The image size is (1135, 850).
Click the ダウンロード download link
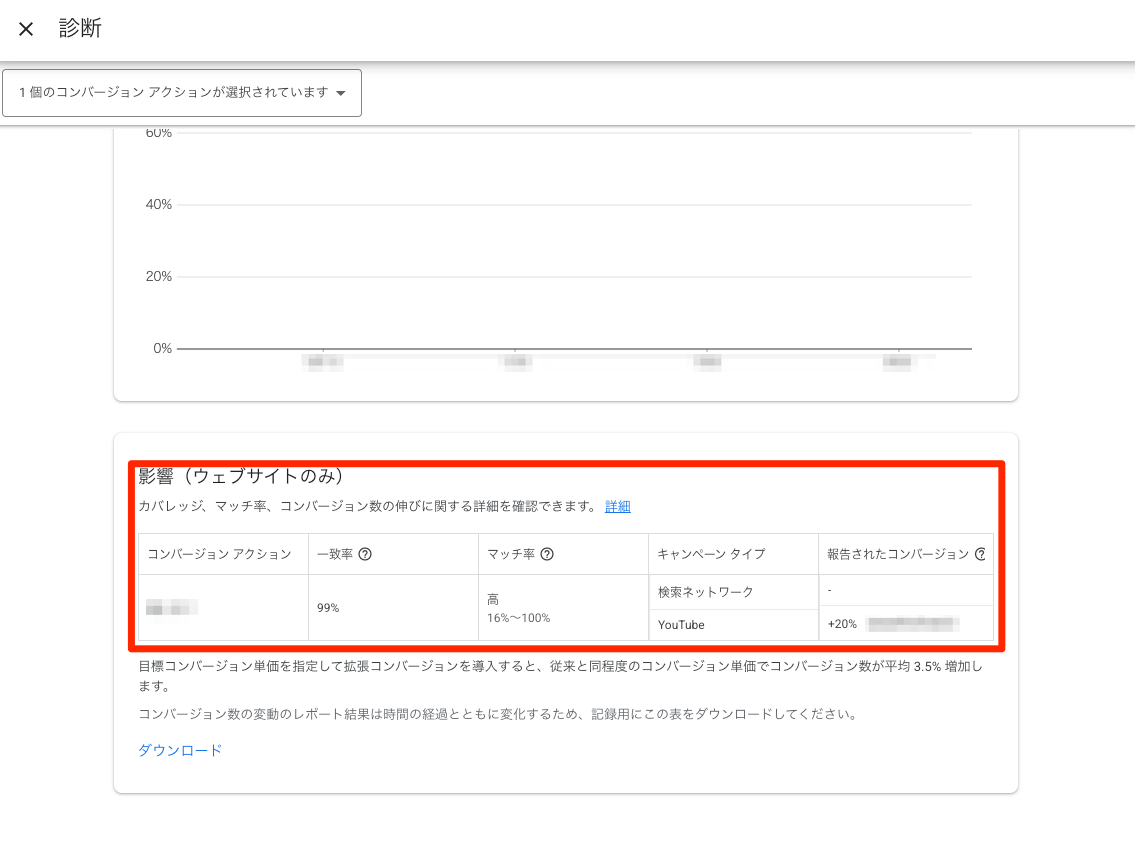click(x=180, y=750)
